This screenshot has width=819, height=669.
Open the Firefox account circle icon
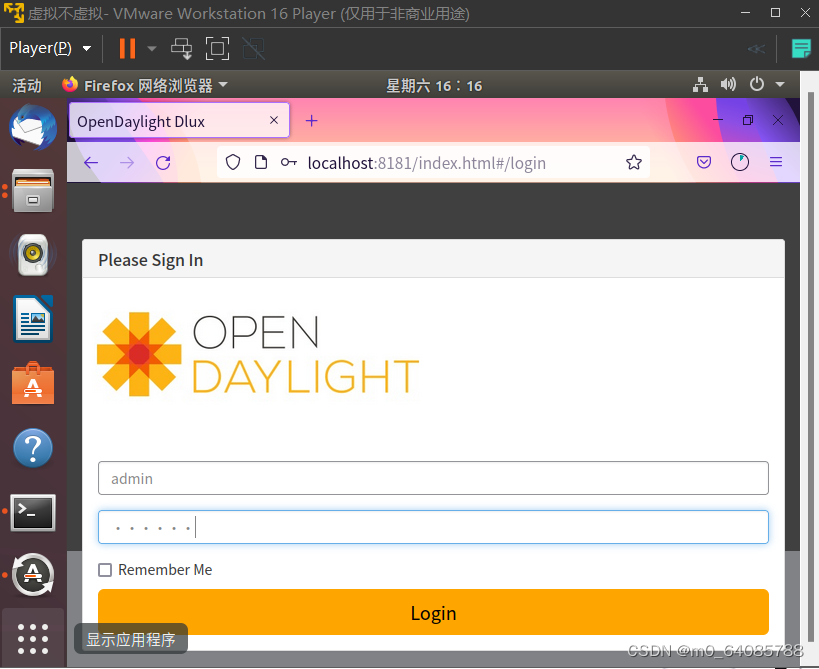point(740,162)
